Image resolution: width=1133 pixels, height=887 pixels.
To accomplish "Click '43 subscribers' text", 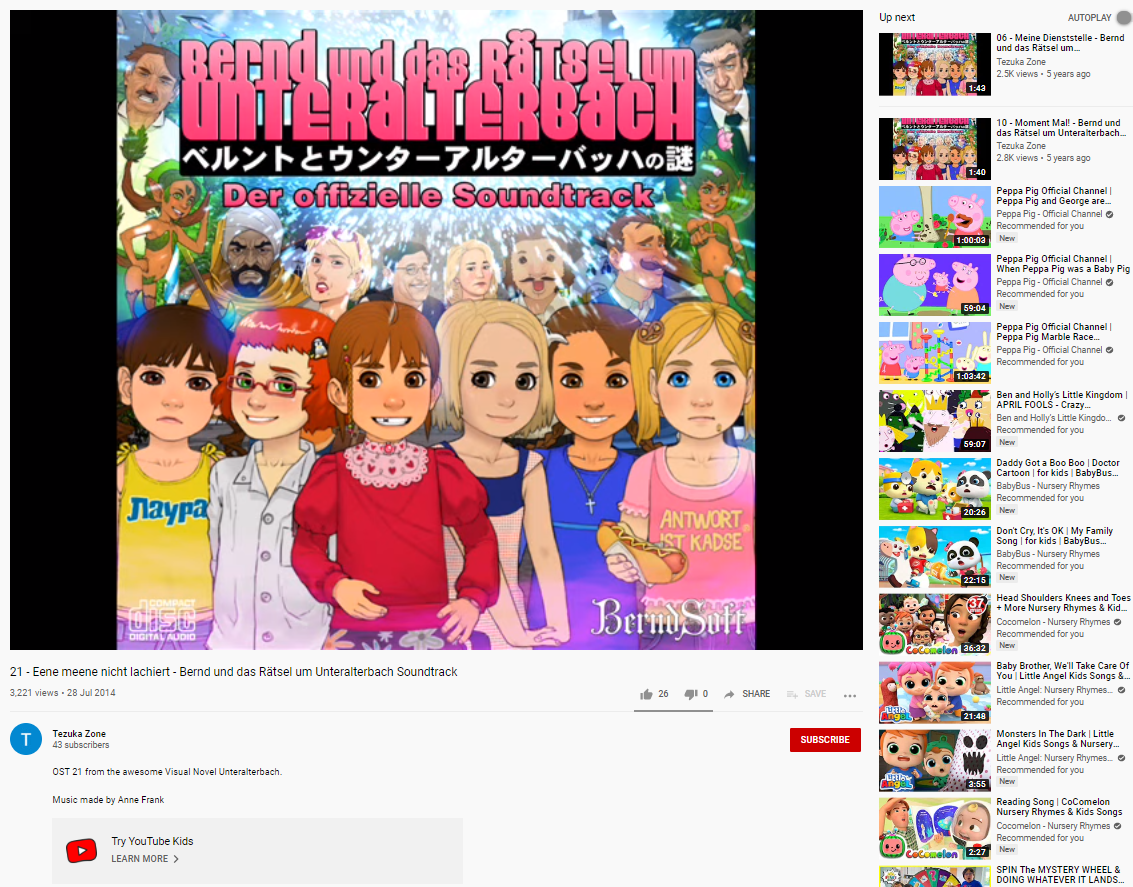I will pyautogui.click(x=81, y=745).
